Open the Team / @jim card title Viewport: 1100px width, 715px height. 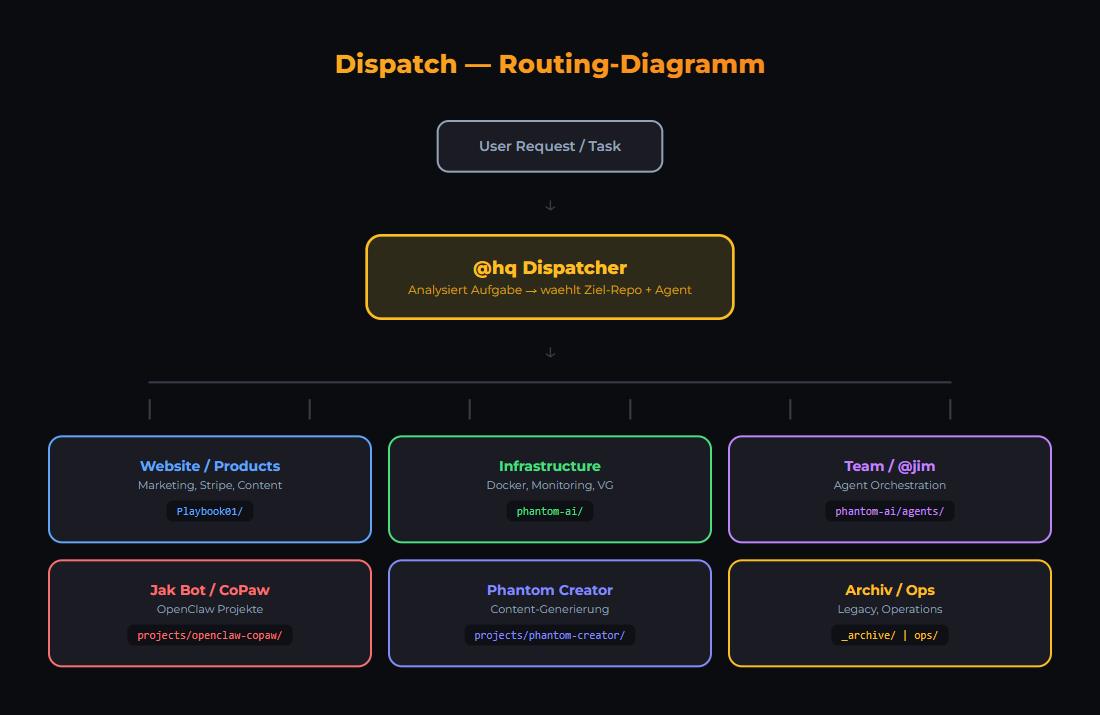(x=890, y=466)
